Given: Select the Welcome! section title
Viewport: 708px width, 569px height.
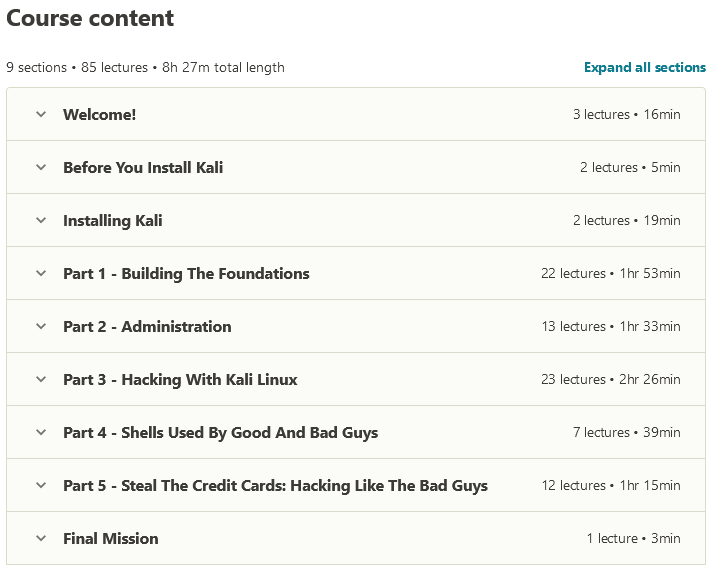Looking at the screenshot, I should [99, 114].
